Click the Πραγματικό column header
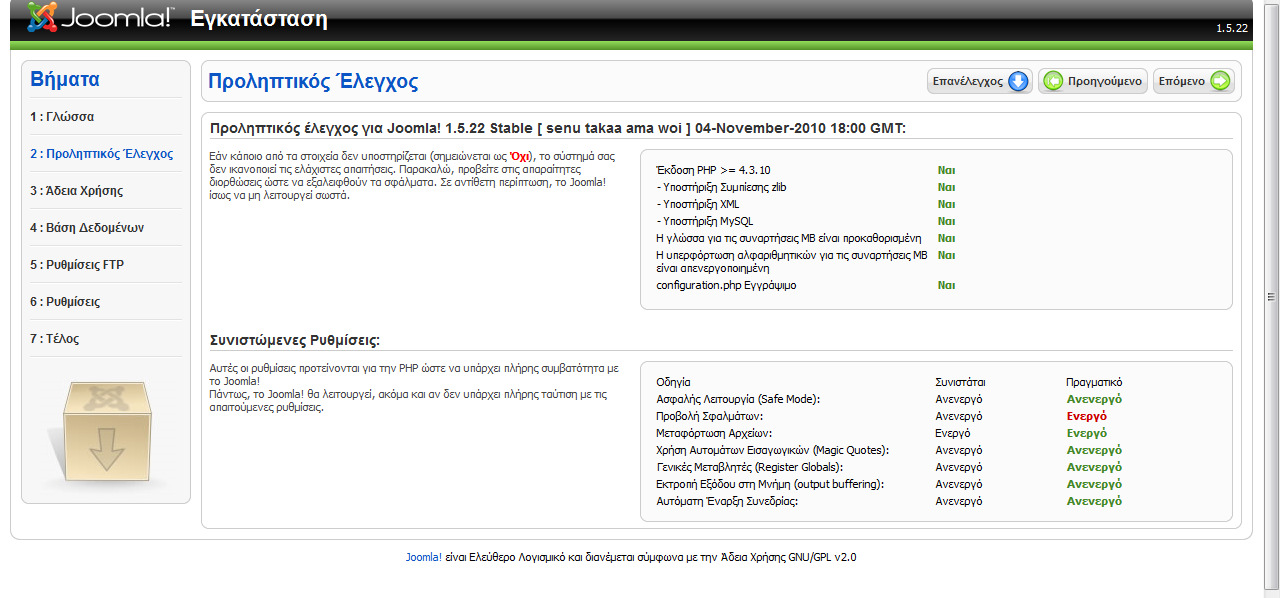This screenshot has width=1280, height=598. 1094,382
